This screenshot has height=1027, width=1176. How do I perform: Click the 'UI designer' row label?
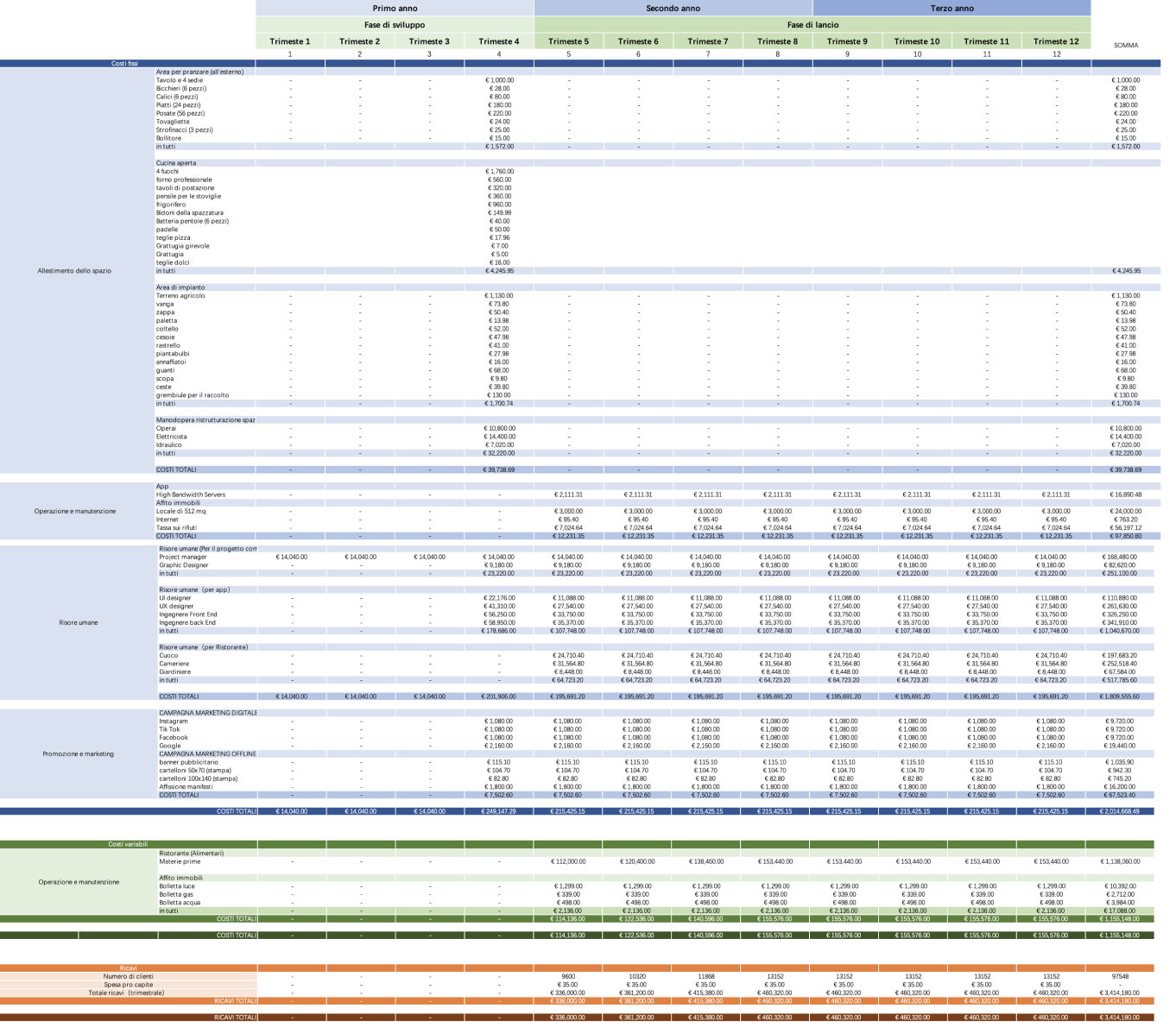[x=175, y=598]
